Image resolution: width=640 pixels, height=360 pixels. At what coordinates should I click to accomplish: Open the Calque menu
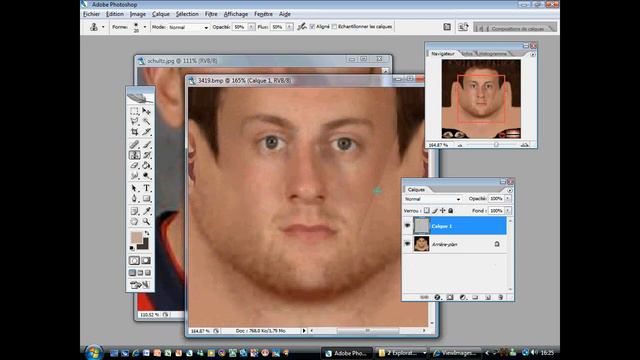[x=161, y=14]
